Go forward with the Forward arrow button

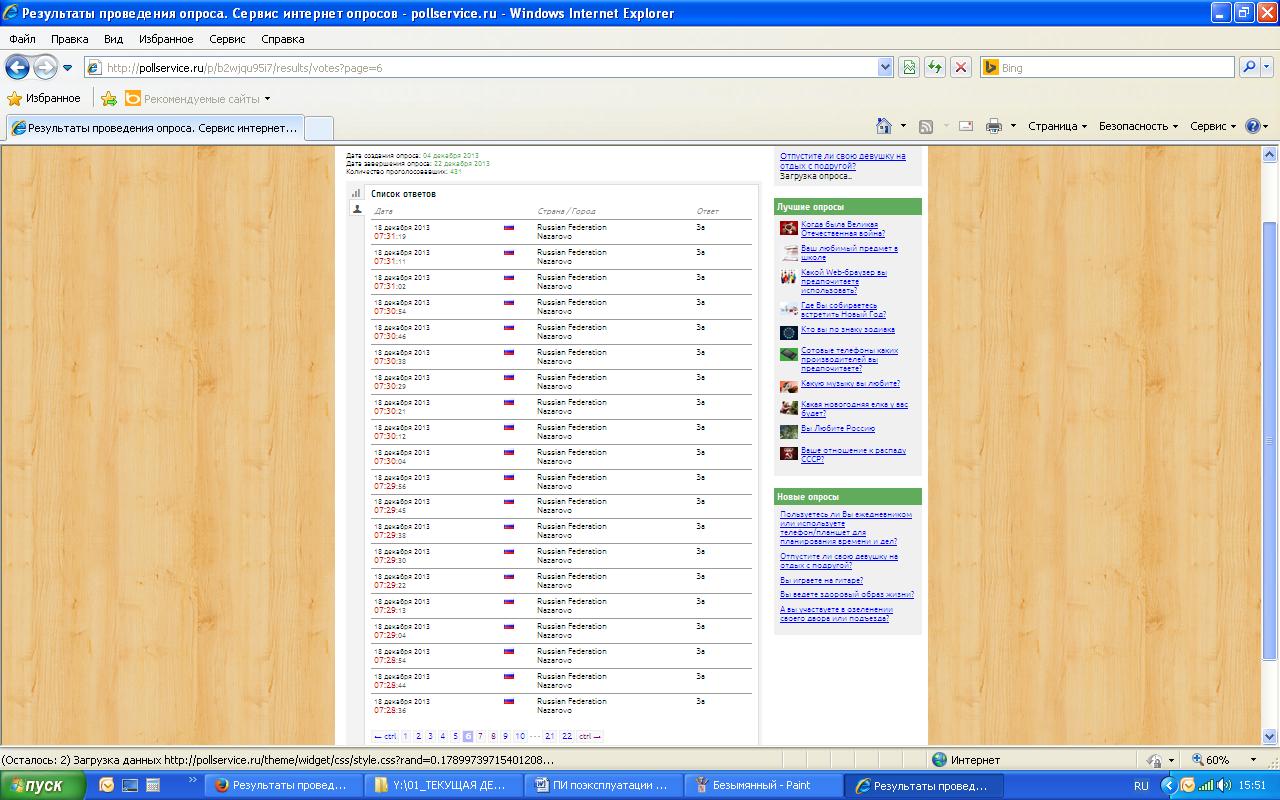coord(45,67)
